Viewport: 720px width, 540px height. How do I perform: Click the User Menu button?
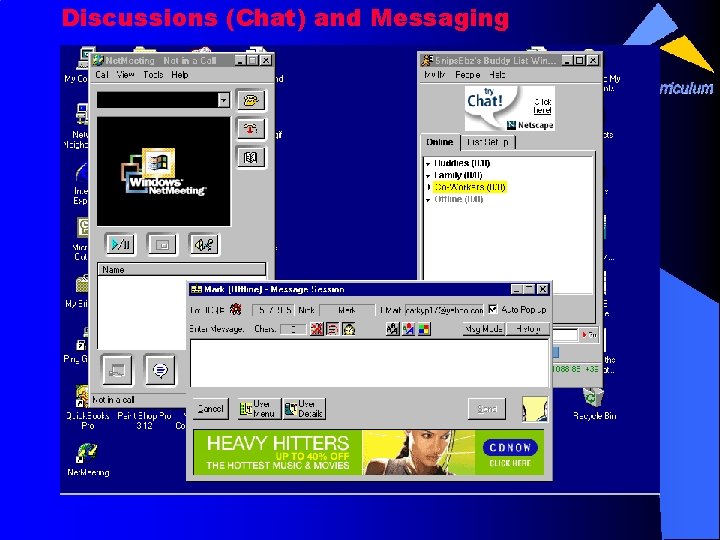pyautogui.click(x=259, y=409)
